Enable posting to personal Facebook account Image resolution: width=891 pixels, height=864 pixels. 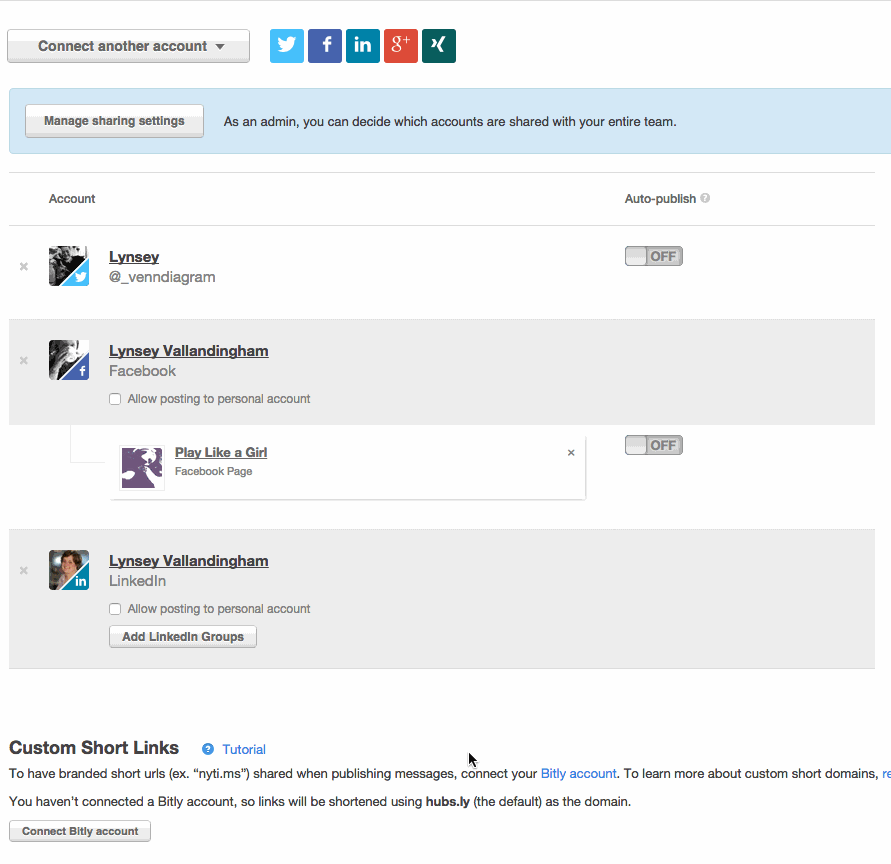coord(116,399)
